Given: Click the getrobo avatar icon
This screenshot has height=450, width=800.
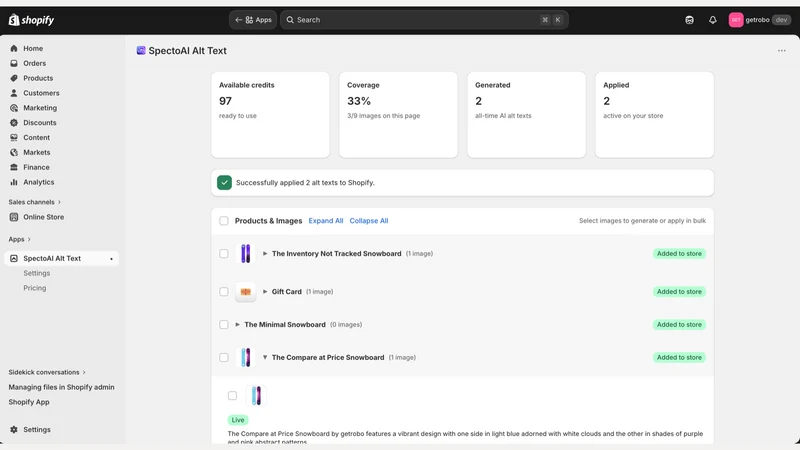Looking at the screenshot, I should tap(736, 20).
